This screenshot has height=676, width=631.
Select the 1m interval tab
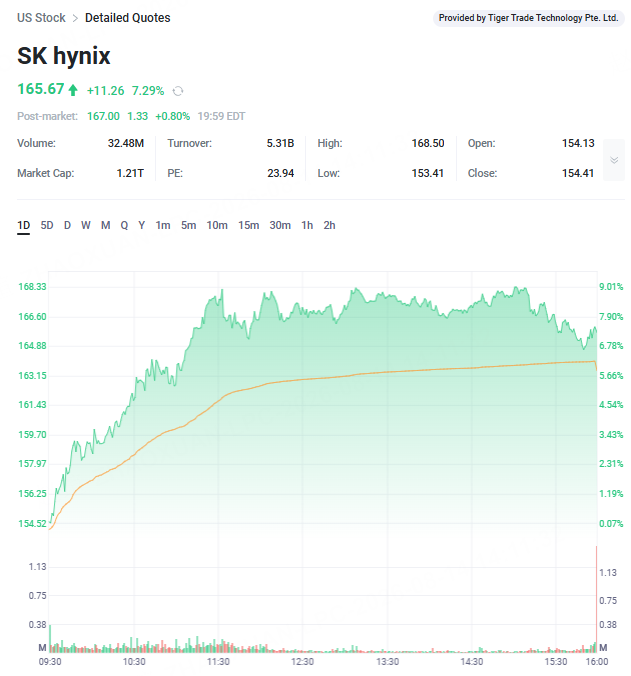pos(163,225)
